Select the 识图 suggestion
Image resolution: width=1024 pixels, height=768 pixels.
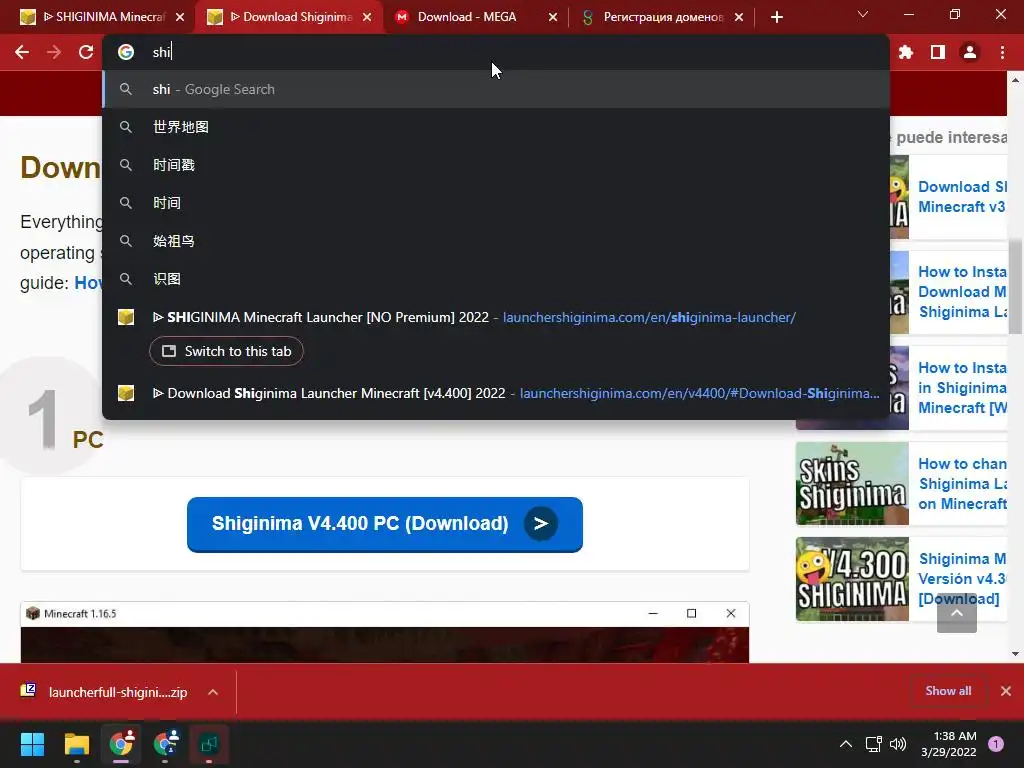coord(496,279)
